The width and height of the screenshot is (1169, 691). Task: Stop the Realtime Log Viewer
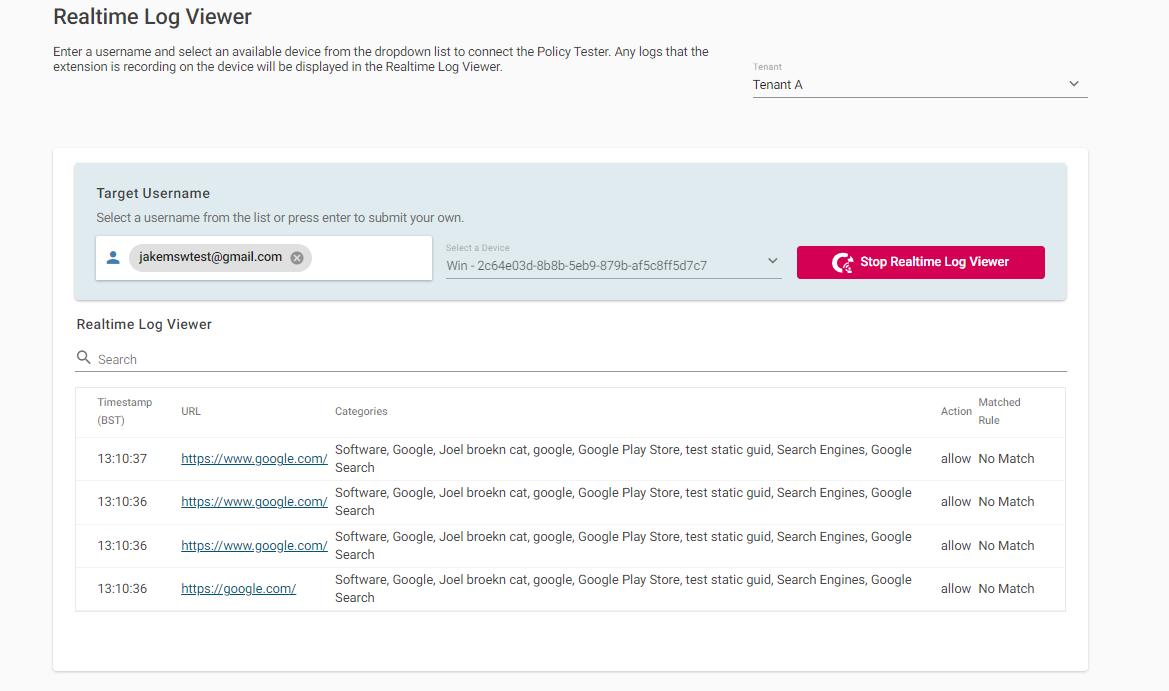click(x=921, y=262)
